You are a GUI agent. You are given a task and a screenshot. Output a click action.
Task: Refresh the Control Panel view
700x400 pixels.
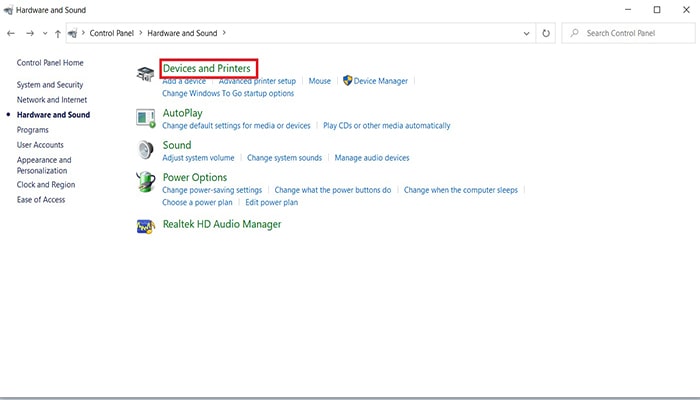546,33
